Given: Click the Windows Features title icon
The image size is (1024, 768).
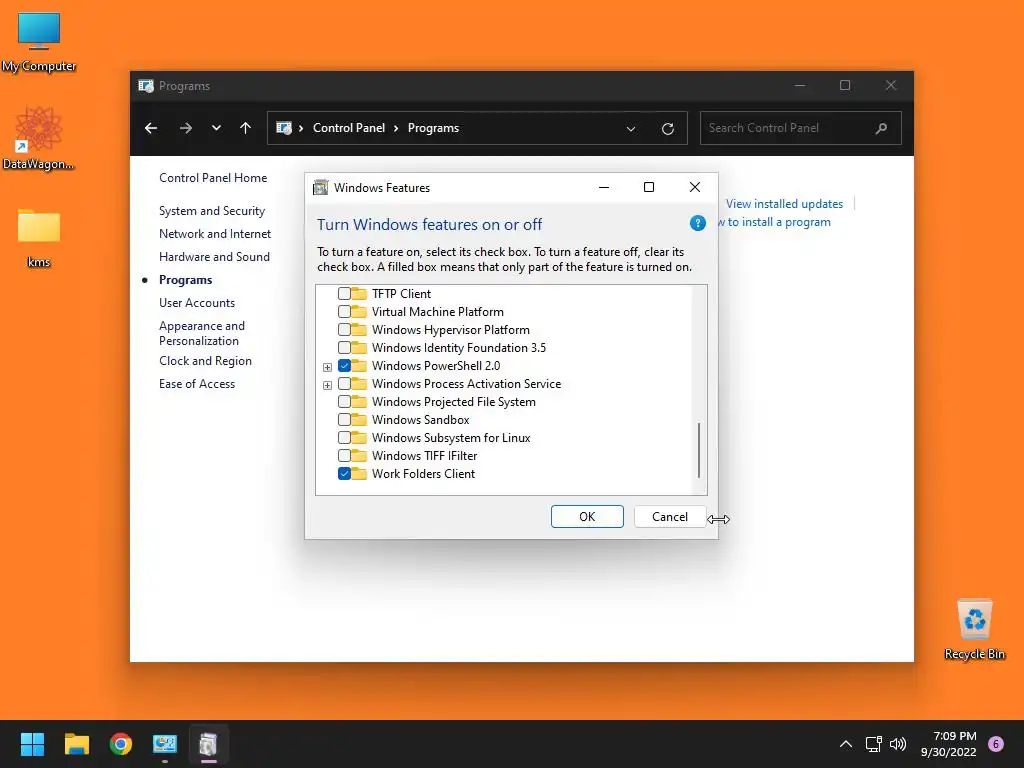Looking at the screenshot, I should (320, 187).
